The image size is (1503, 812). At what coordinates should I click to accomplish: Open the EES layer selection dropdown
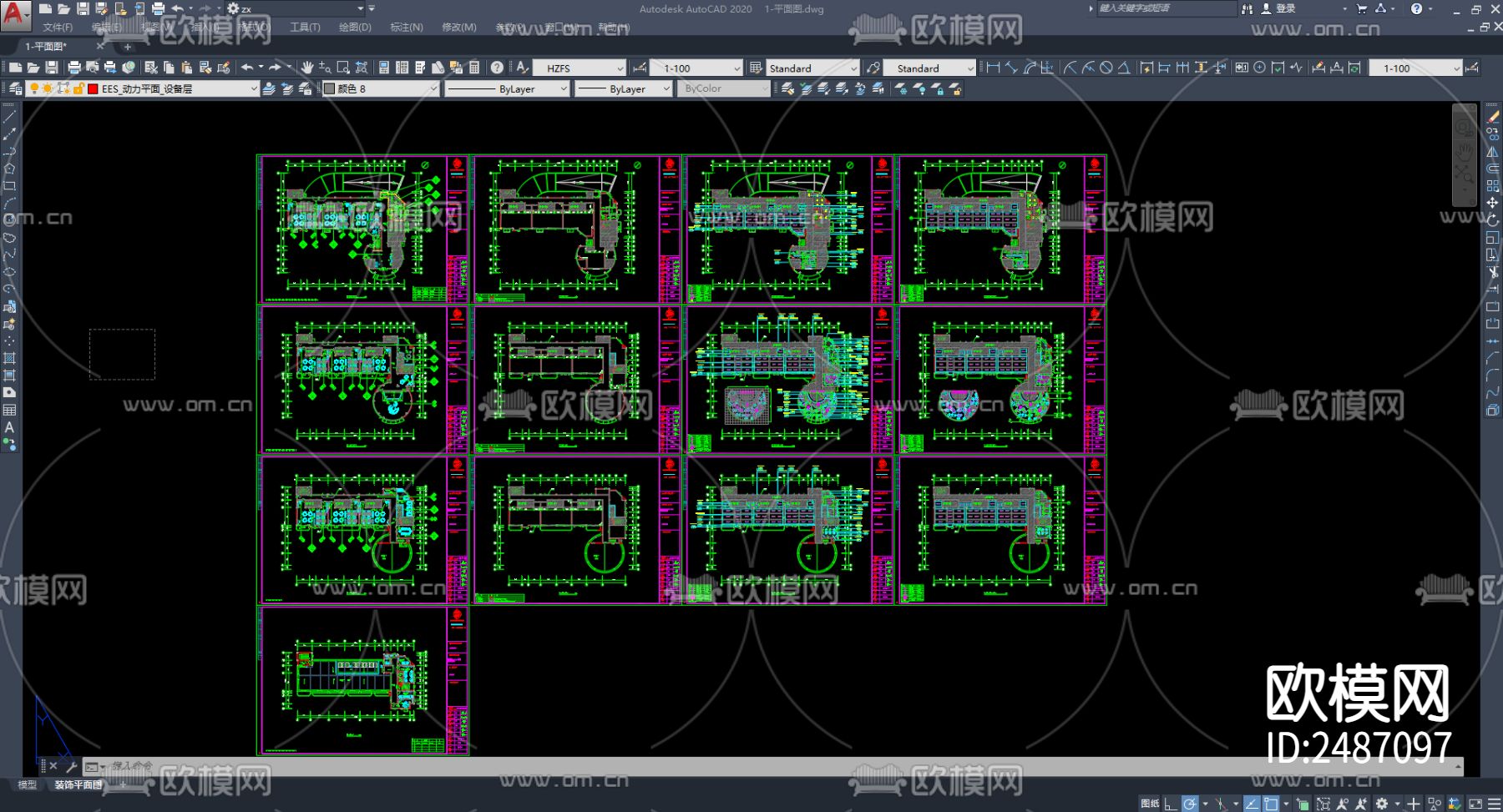point(254,88)
